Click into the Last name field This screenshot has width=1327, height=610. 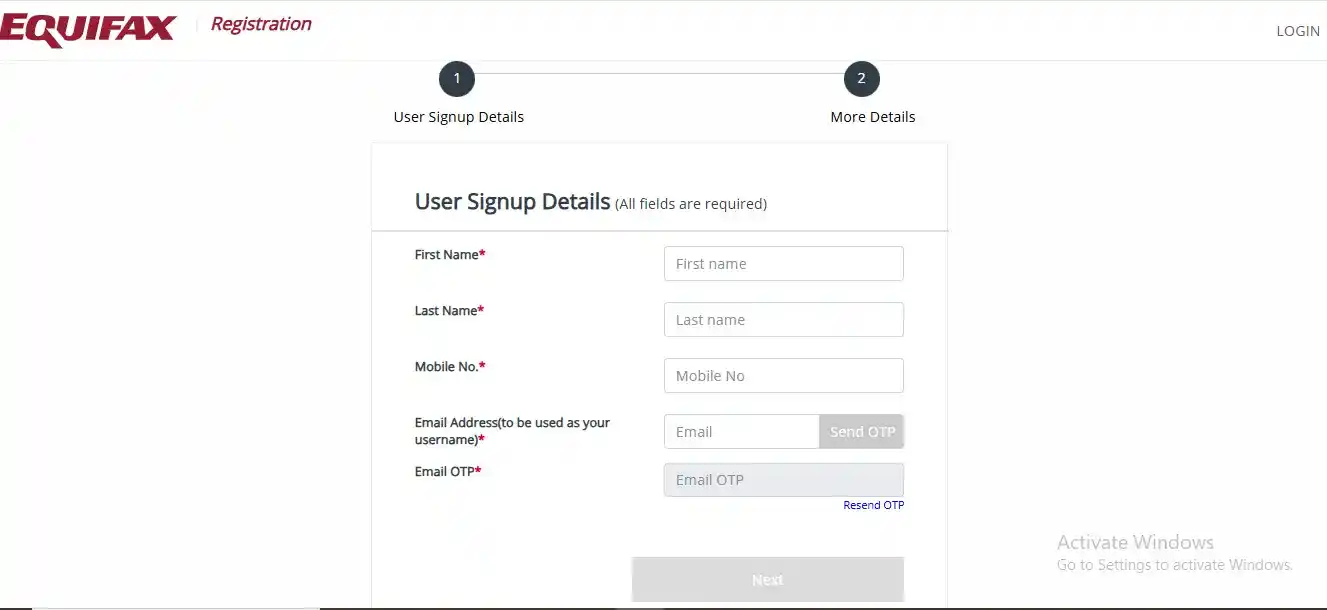(x=783, y=320)
